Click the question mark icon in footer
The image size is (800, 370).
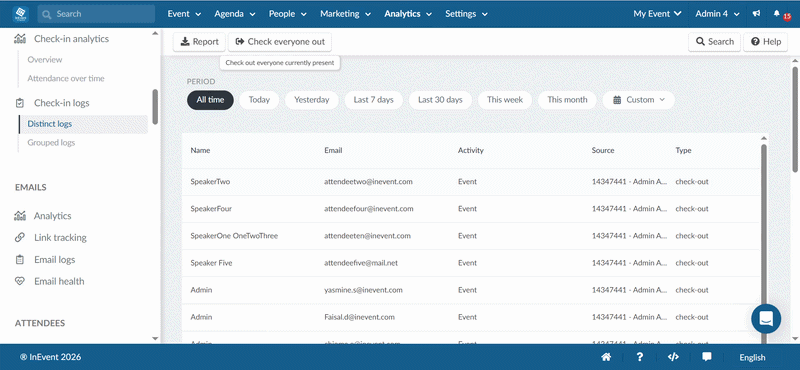click(640, 357)
